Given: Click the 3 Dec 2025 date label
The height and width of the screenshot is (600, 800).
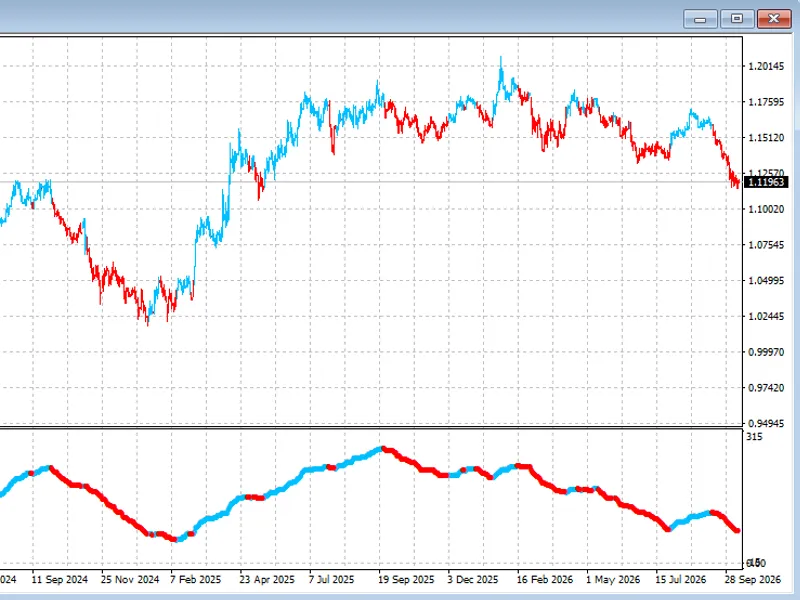Looking at the screenshot, I should pos(472,580).
